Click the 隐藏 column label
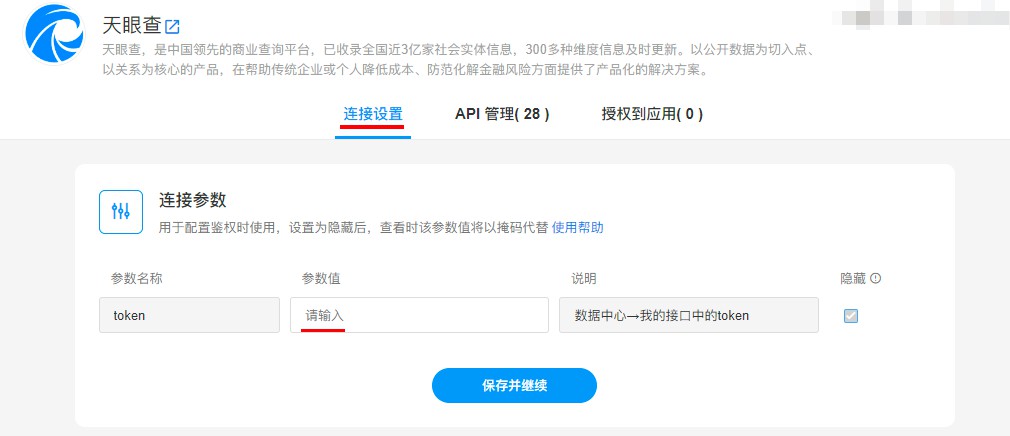Image resolution: width=1010 pixels, height=436 pixels. (854, 278)
